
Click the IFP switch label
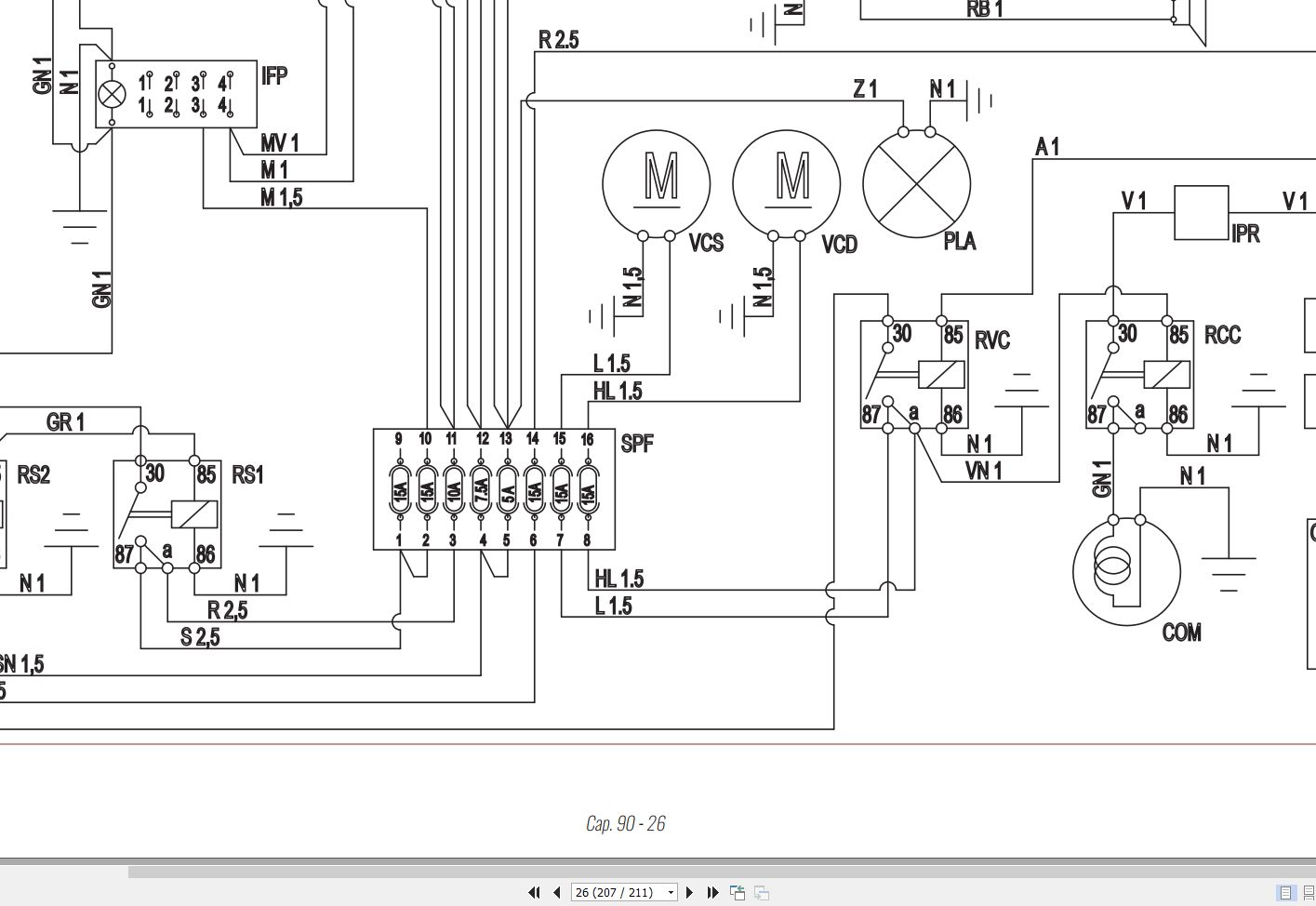tap(274, 76)
